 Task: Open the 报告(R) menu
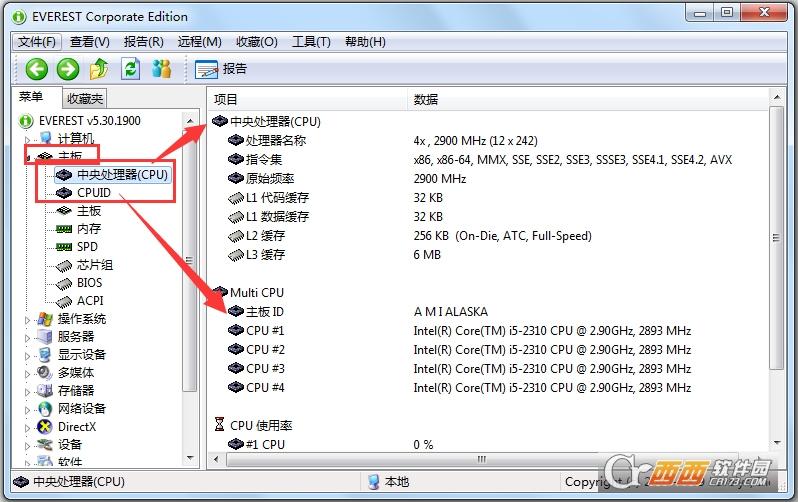(x=144, y=42)
